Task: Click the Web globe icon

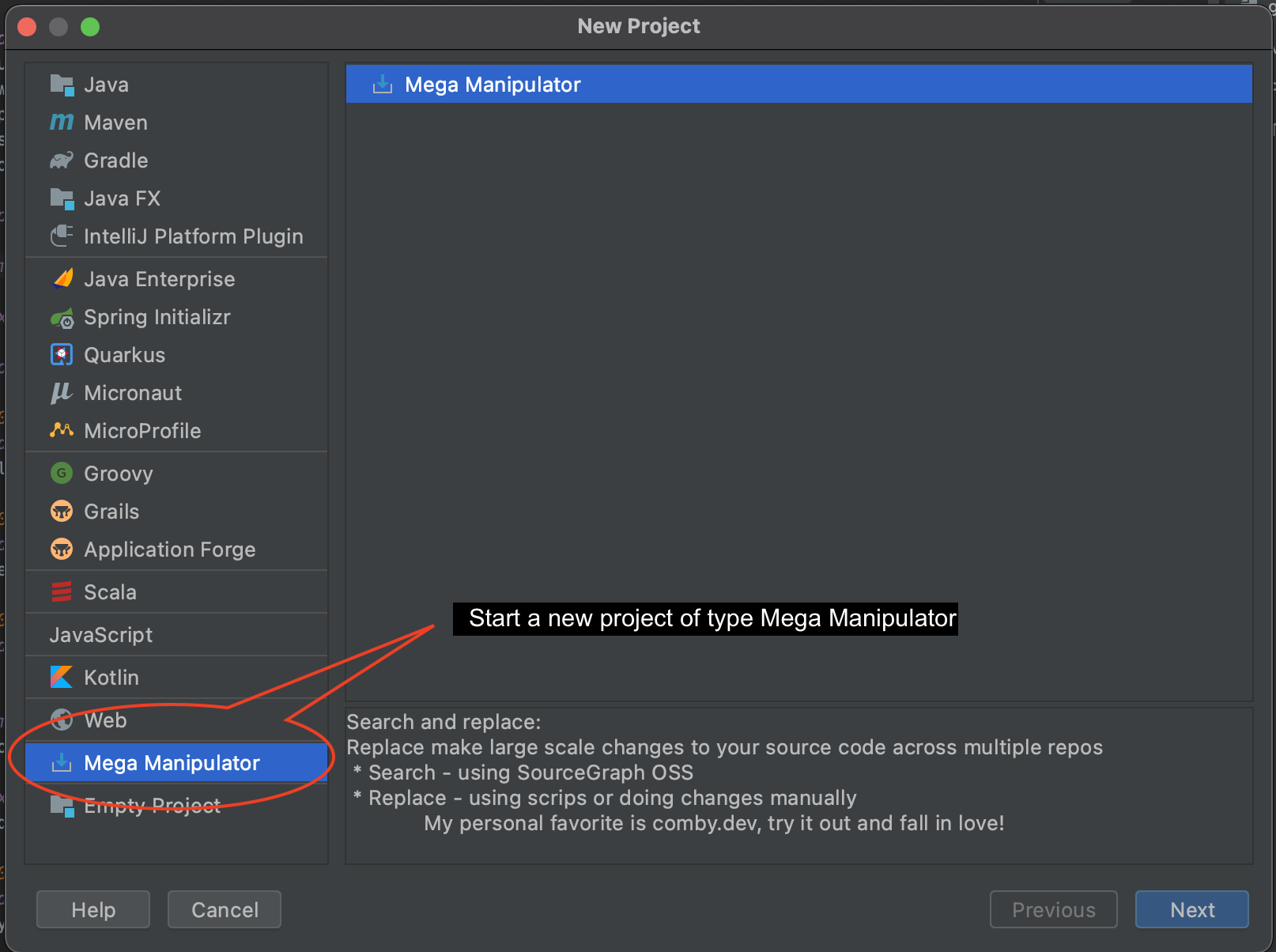Action: (x=62, y=720)
